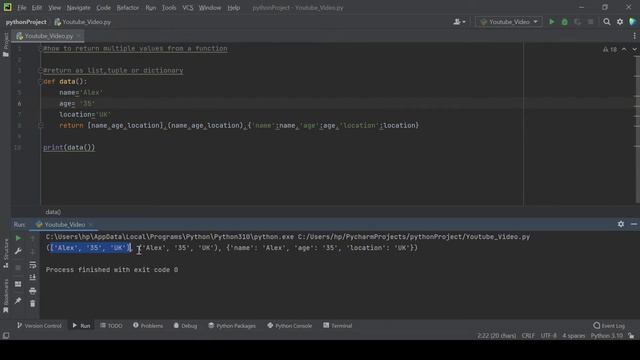640x360 pixels.
Task: Open the Code menu
Action: (103, 8)
